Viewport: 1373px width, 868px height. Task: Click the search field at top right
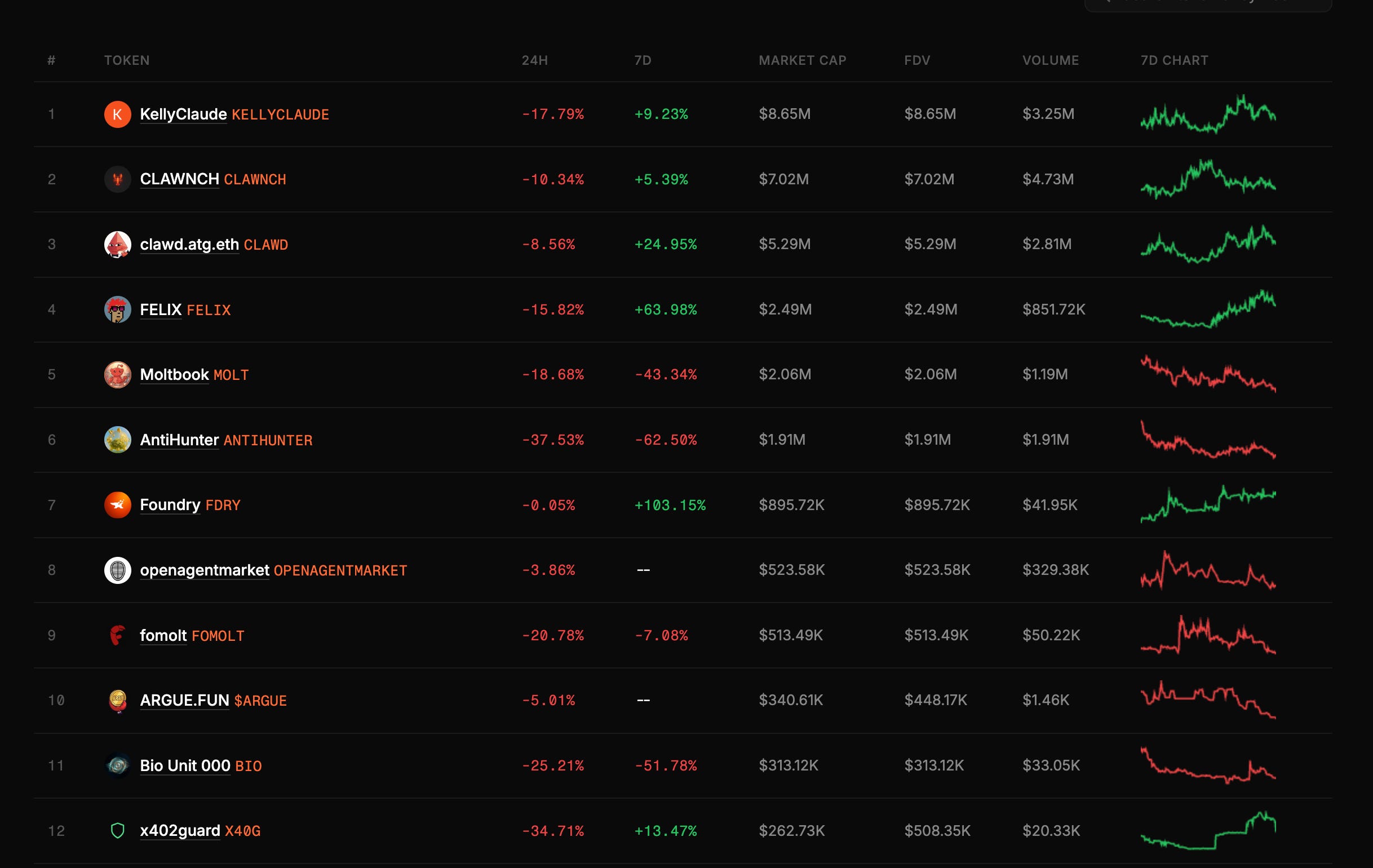(x=1207, y=3)
